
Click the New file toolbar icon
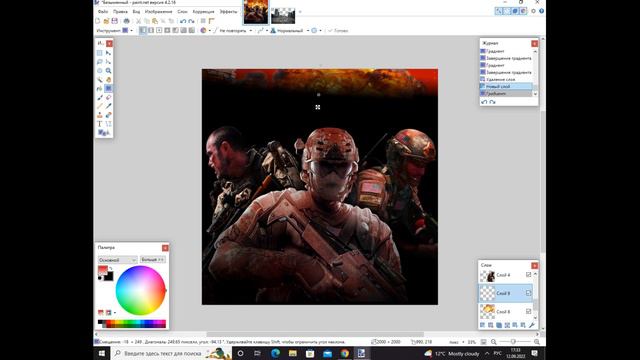coord(98,21)
